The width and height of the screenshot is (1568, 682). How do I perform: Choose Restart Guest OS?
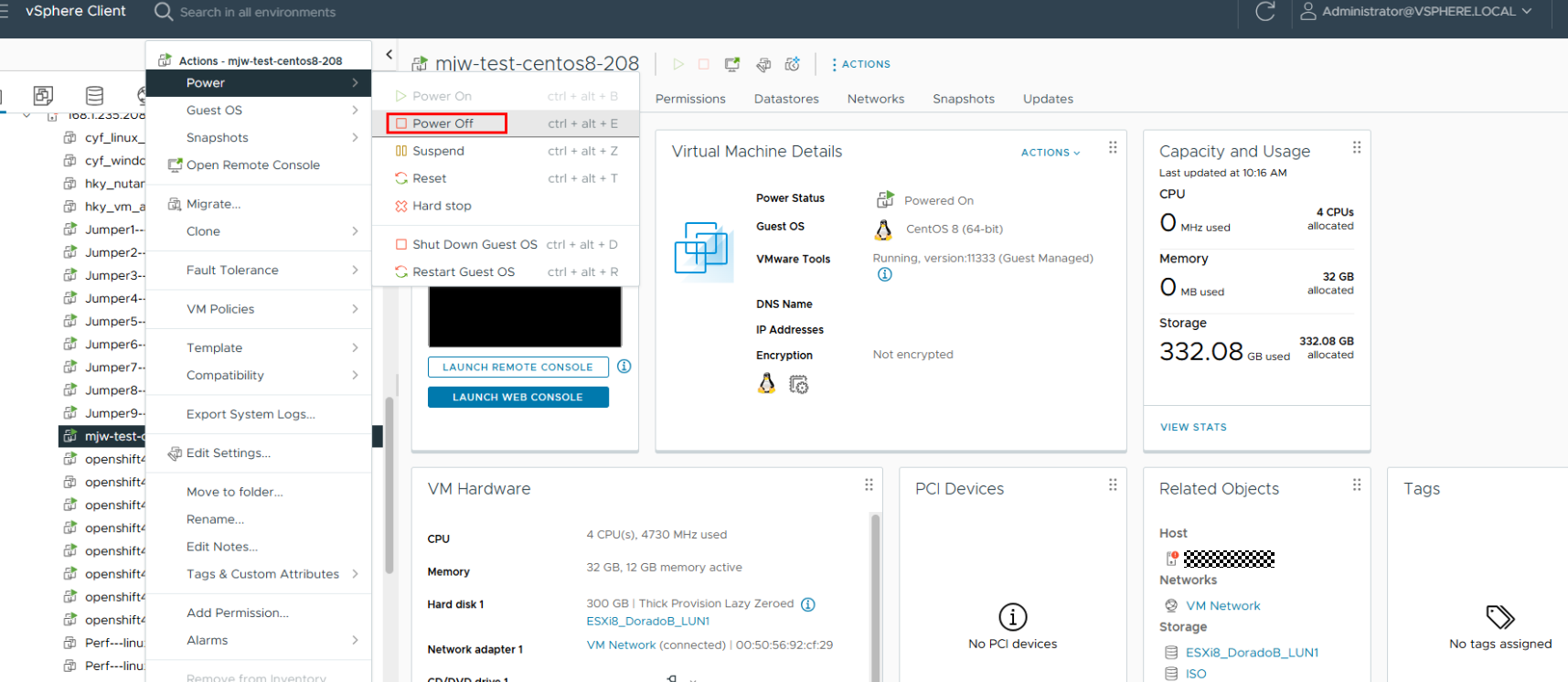click(x=506, y=272)
